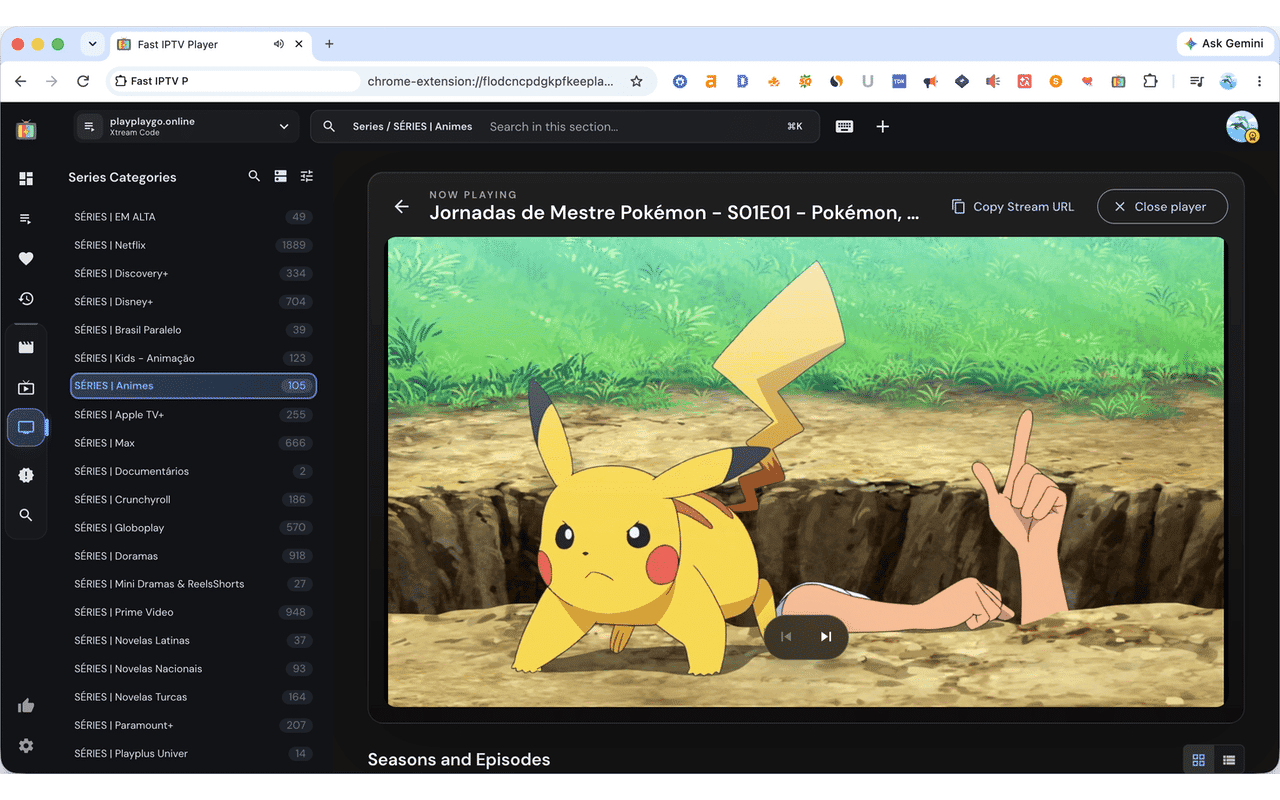
Task: Click the Fast IPTV app logo
Action: (x=26, y=129)
